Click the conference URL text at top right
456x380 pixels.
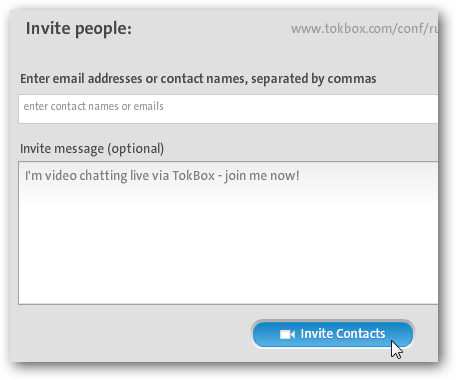pyautogui.click(x=364, y=29)
